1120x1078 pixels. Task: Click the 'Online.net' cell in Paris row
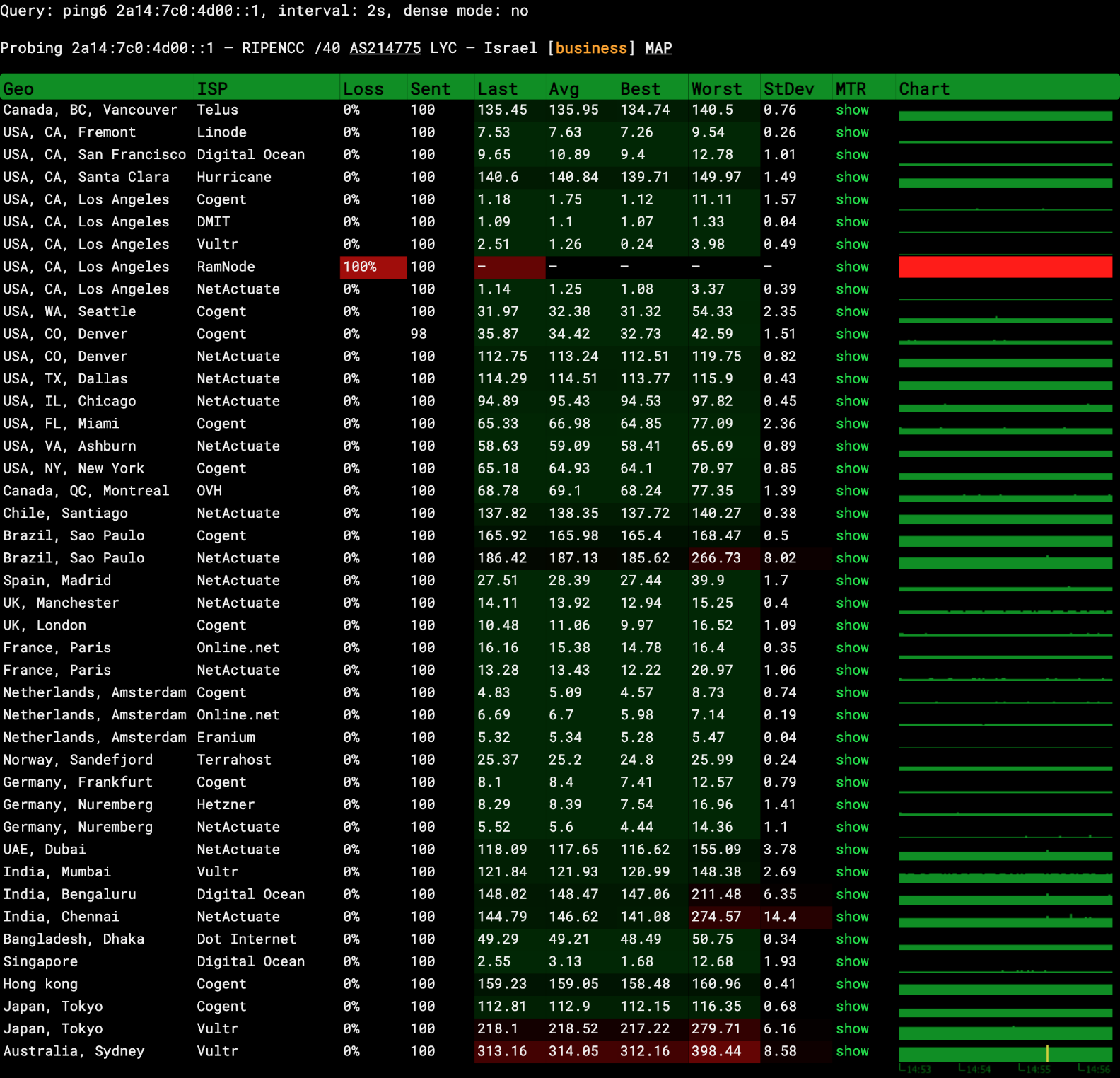point(238,647)
